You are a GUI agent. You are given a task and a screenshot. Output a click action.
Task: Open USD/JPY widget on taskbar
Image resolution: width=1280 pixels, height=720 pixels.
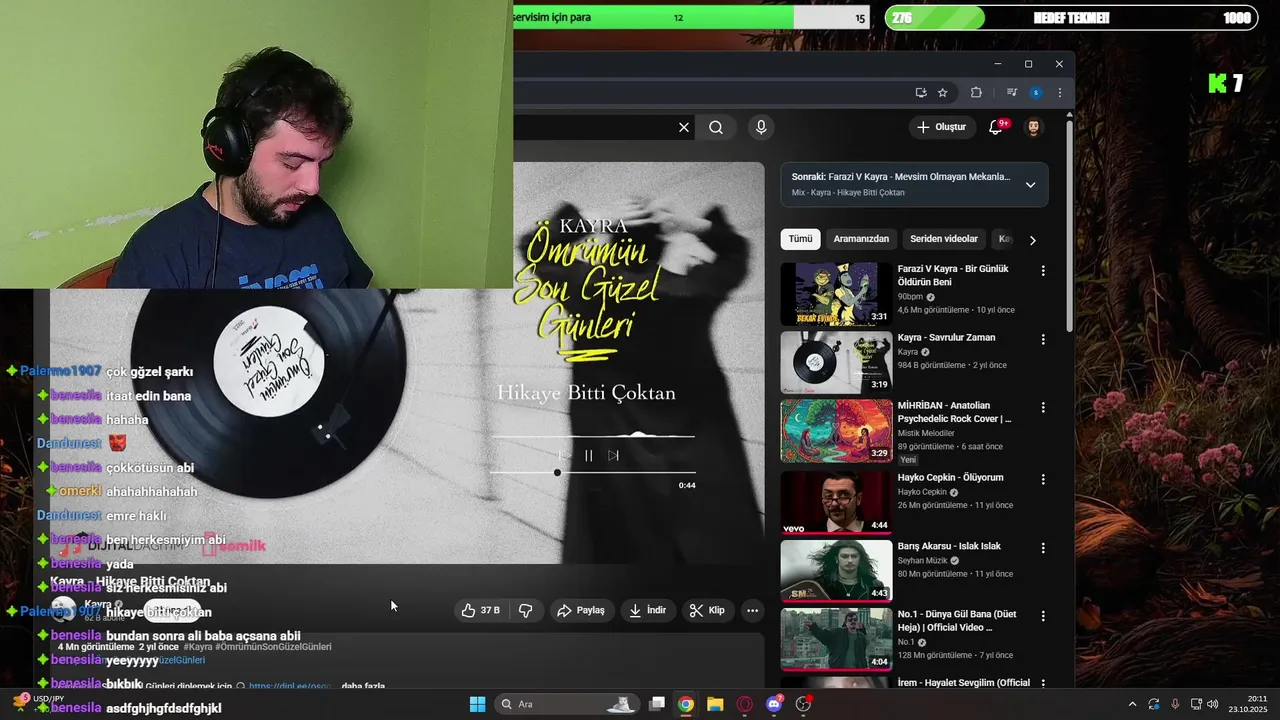coord(40,704)
